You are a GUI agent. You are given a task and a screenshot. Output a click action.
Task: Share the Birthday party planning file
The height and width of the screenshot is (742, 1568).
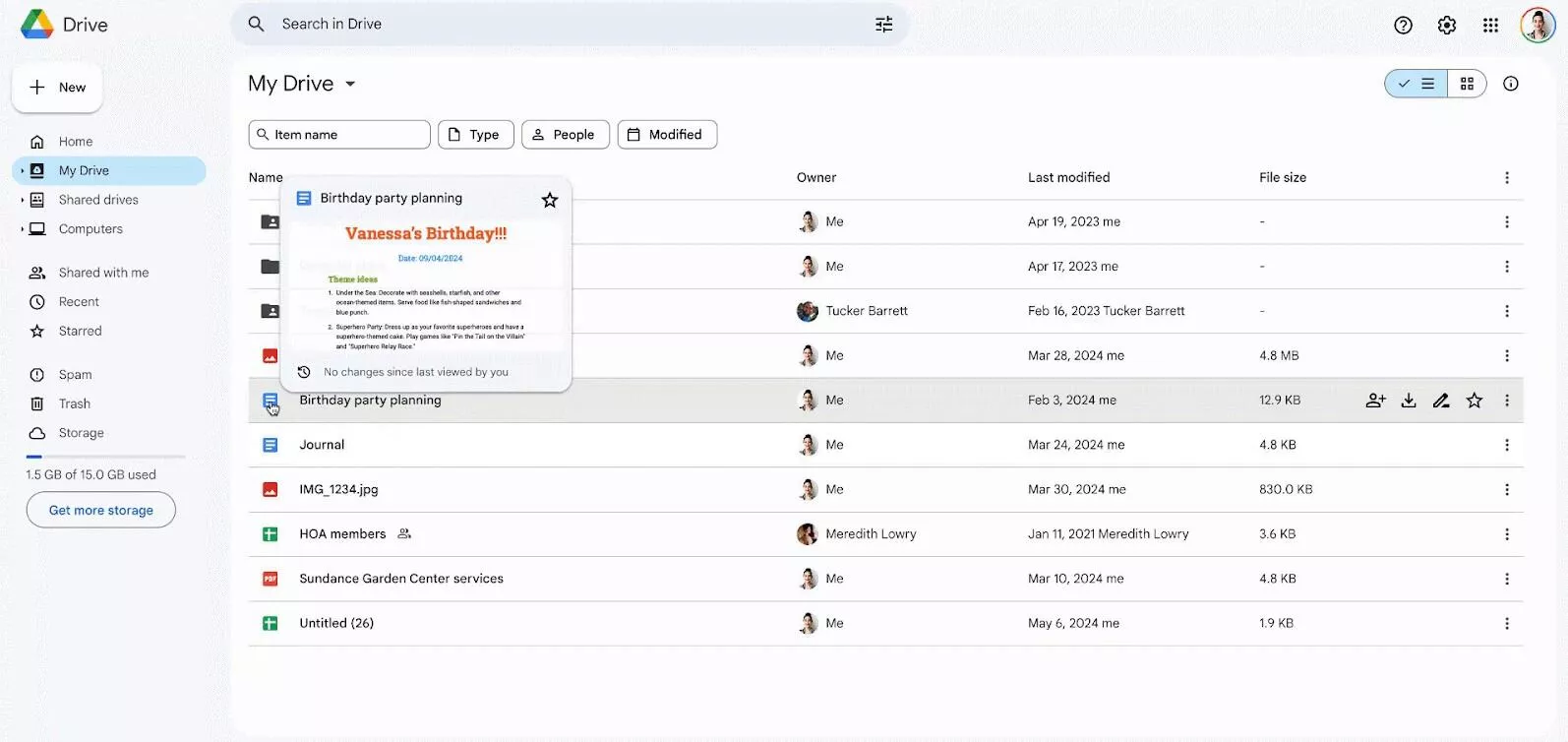click(x=1375, y=401)
